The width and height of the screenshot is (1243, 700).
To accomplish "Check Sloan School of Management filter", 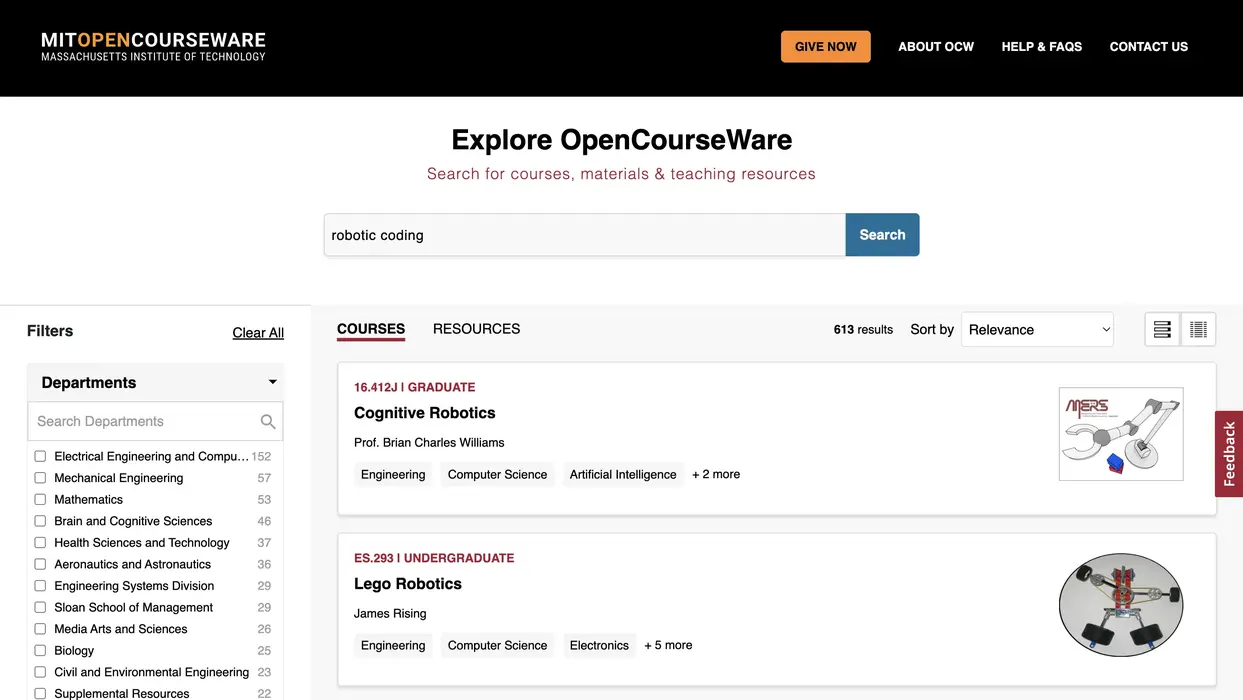I will coord(40,607).
